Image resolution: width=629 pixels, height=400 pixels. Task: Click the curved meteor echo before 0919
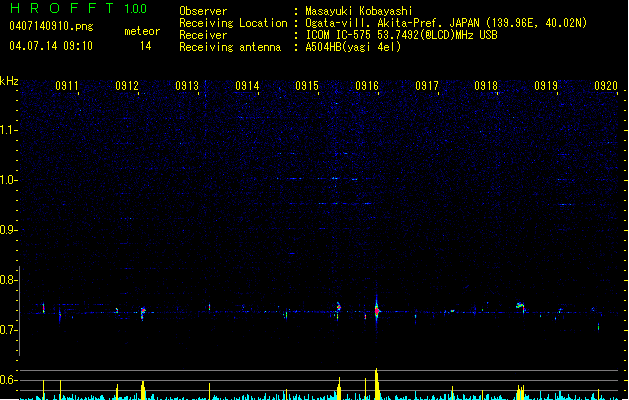click(x=521, y=307)
